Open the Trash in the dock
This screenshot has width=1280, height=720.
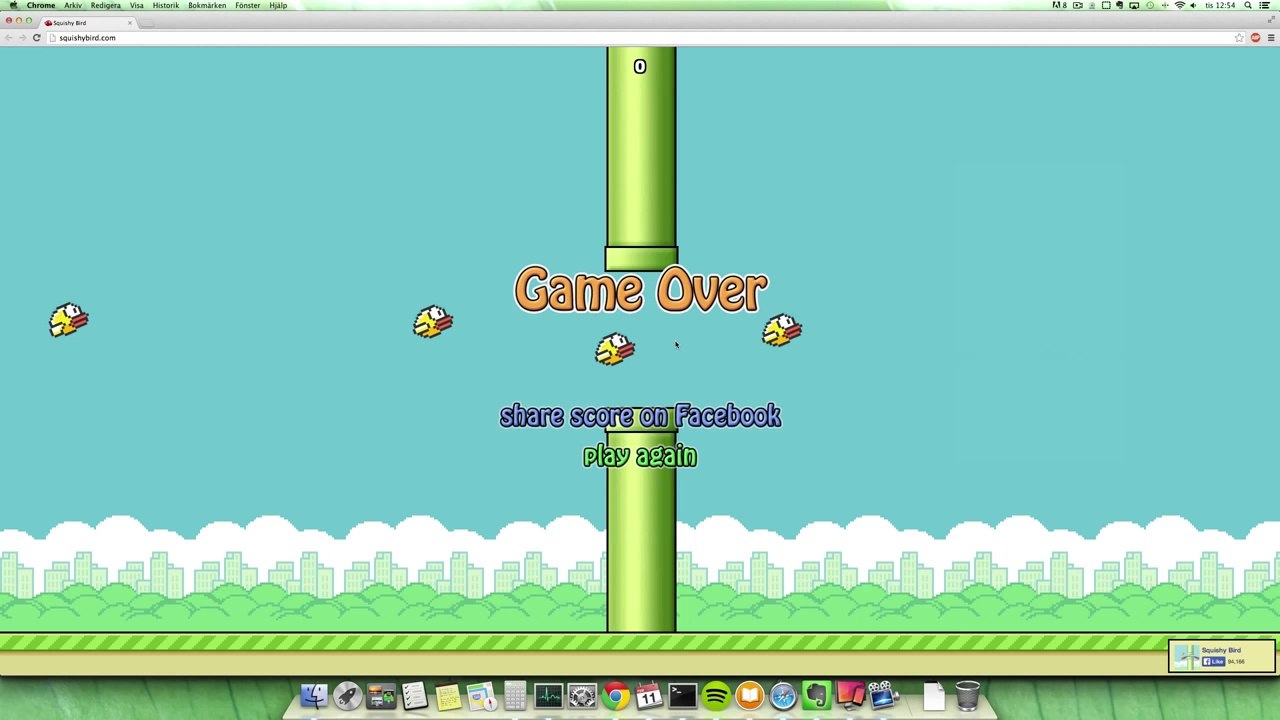point(967,695)
